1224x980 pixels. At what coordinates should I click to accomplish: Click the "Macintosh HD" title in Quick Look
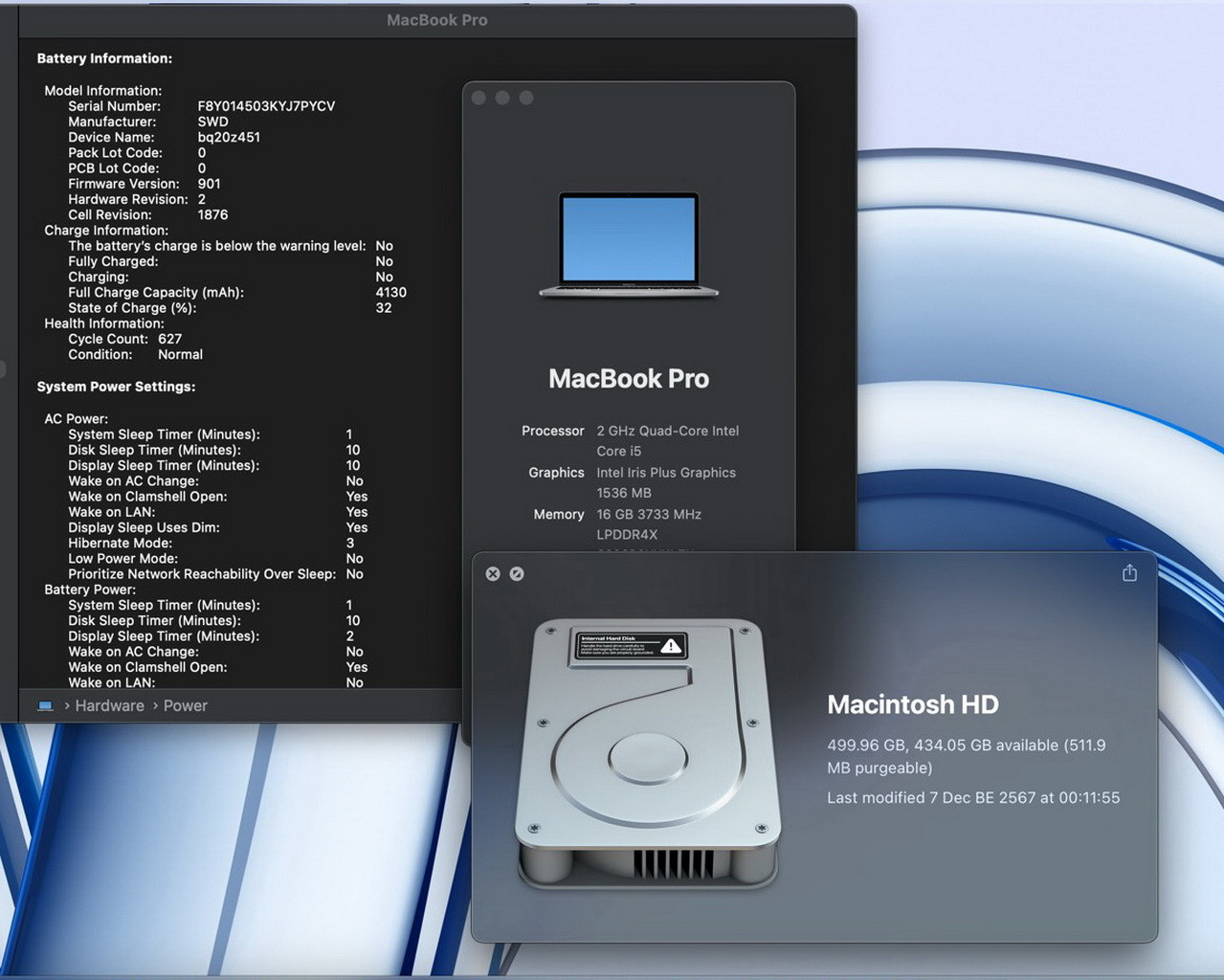tap(913, 705)
